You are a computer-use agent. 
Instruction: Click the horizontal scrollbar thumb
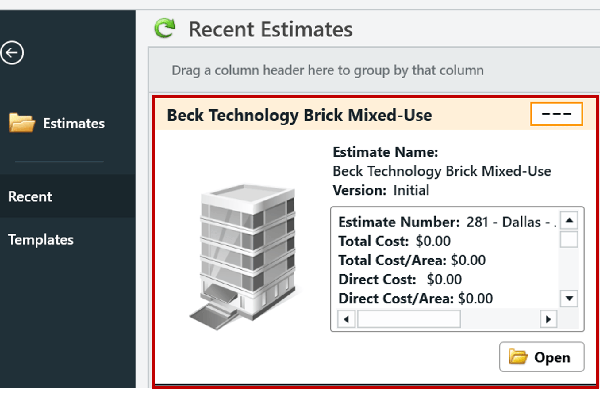point(409,319)
